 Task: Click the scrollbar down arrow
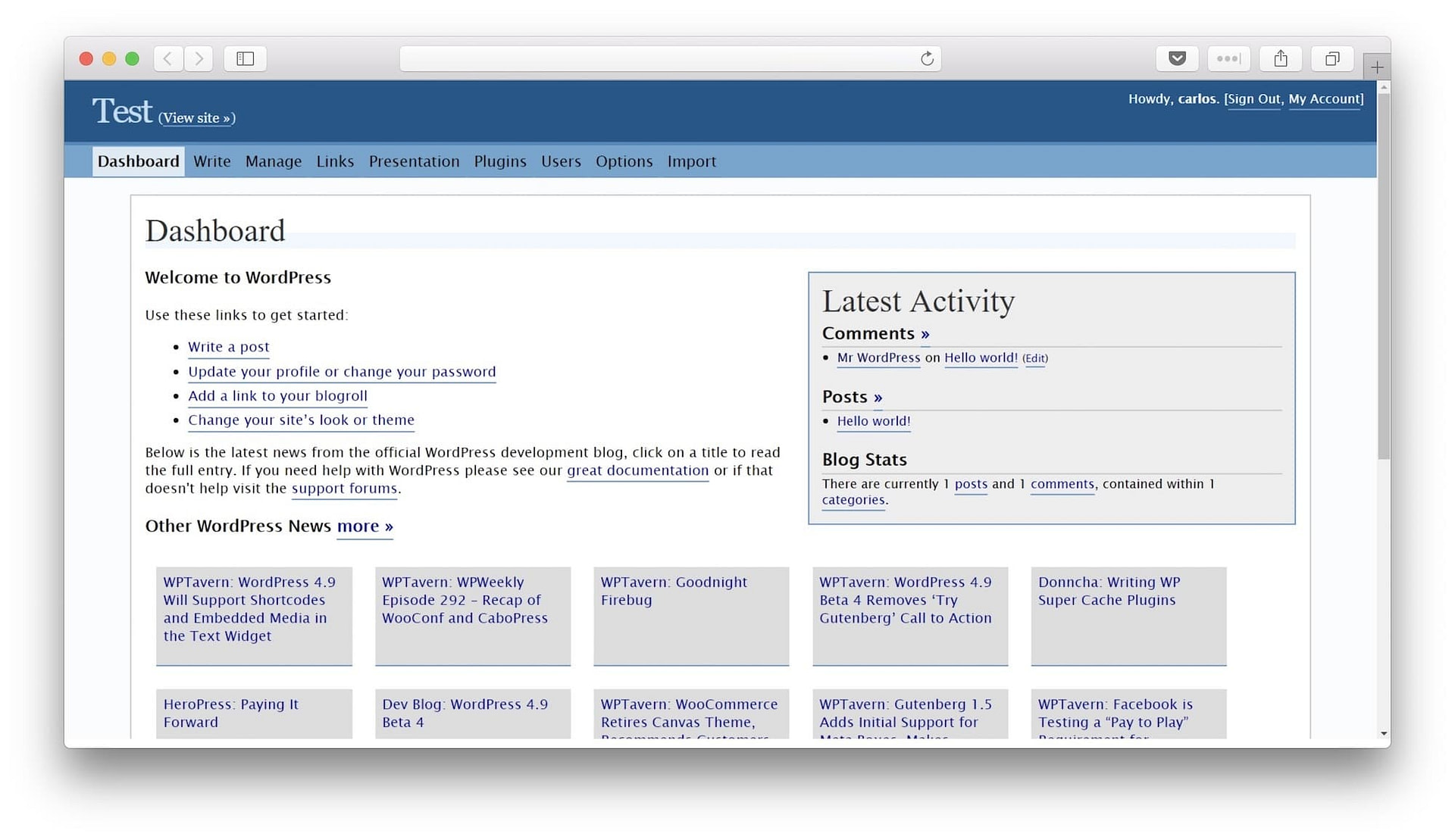point(1384,733)
